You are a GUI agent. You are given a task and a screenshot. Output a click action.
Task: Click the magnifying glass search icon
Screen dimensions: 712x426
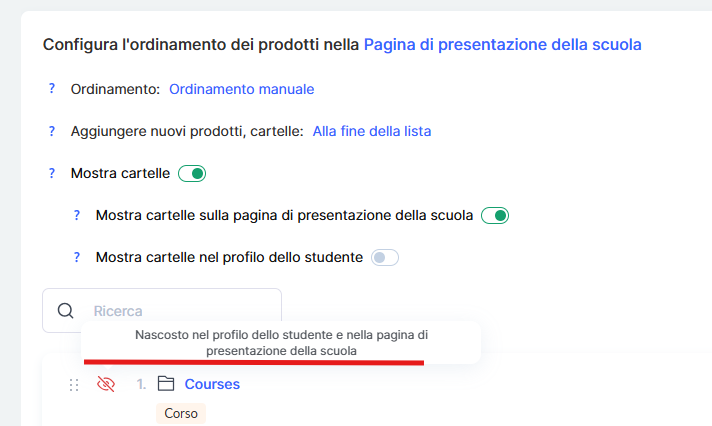[x=66, y=311]
